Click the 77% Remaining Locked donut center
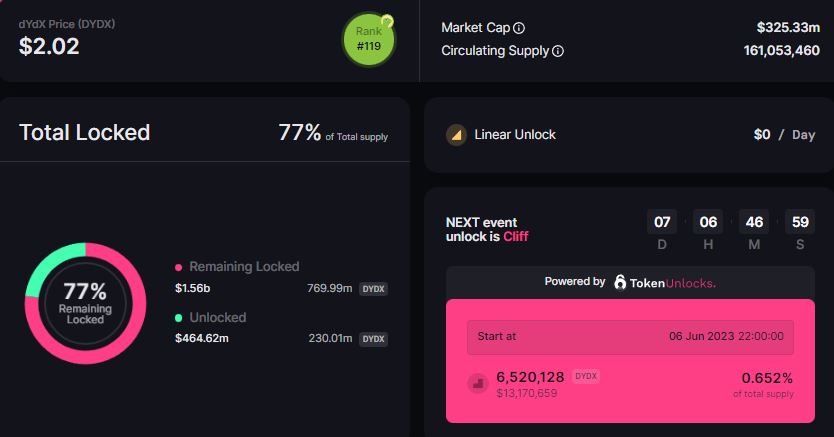Viewport: 834px width, 437px height. 85,302
